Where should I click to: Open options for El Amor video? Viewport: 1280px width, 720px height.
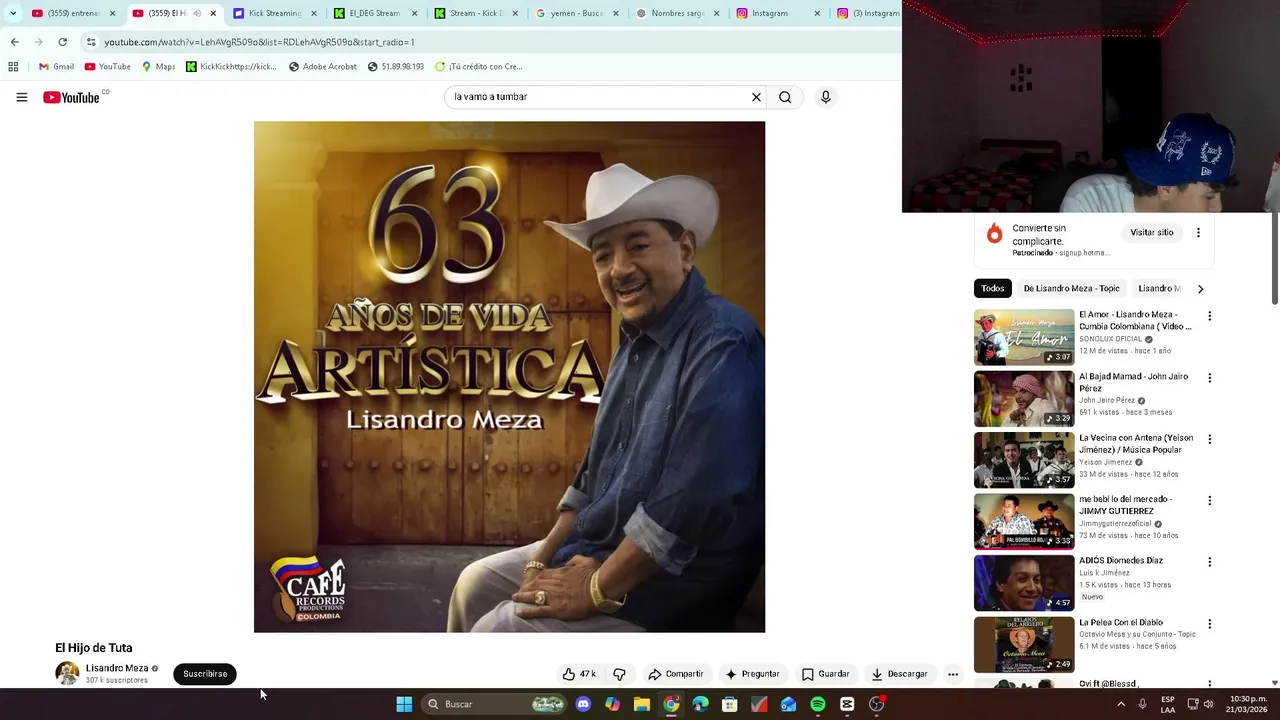pos(1209,316)
